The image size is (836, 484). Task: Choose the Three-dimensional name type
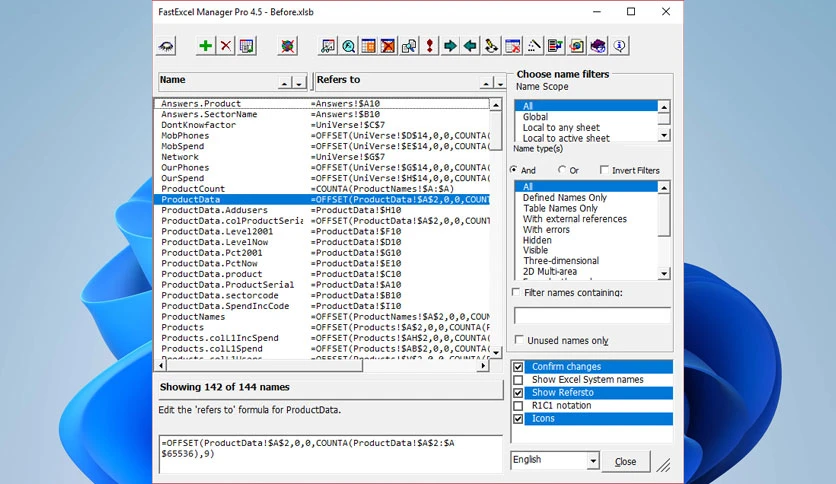click(x=561, y=261)
